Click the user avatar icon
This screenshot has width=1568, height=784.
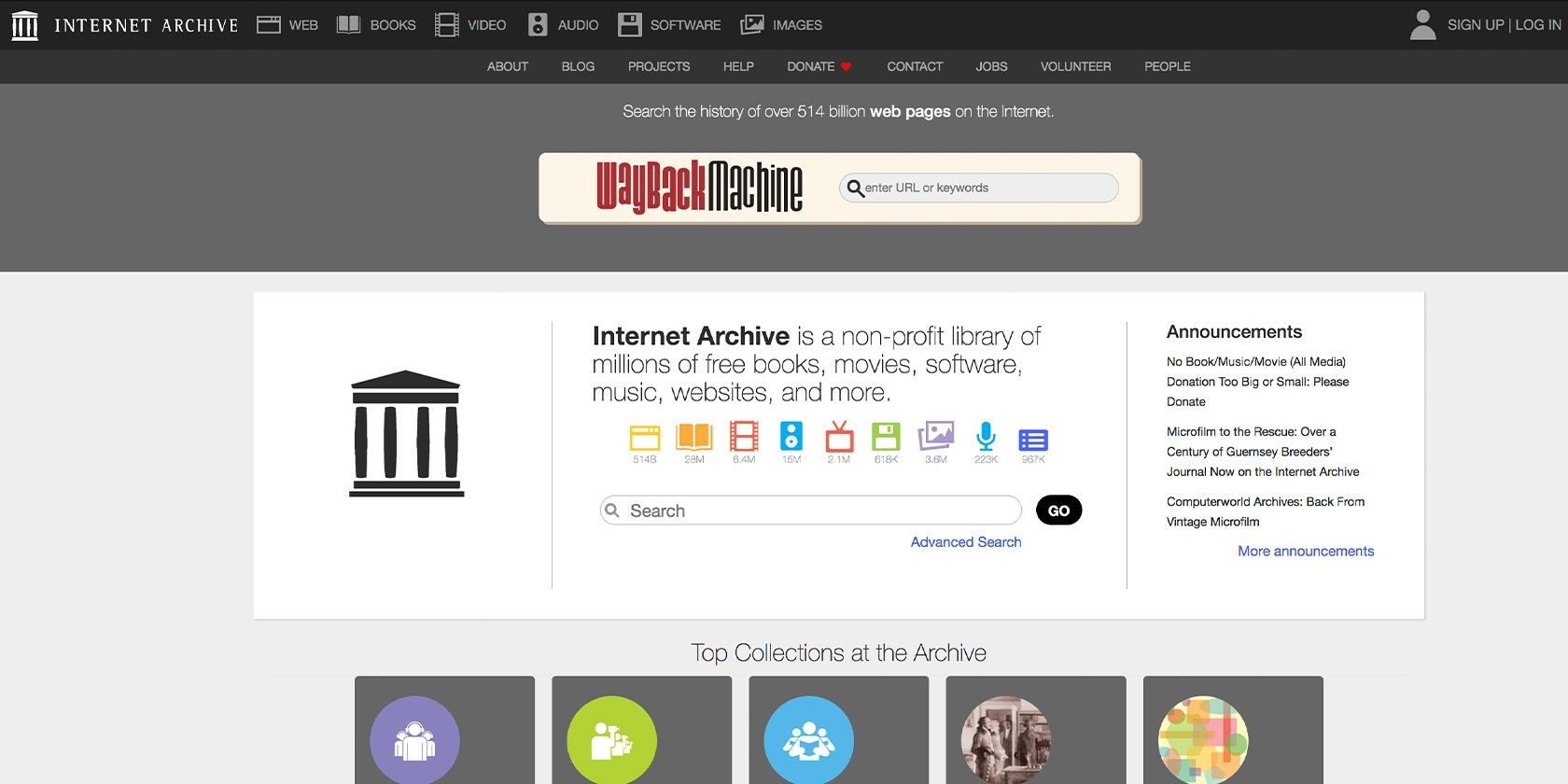(1422, 25)
